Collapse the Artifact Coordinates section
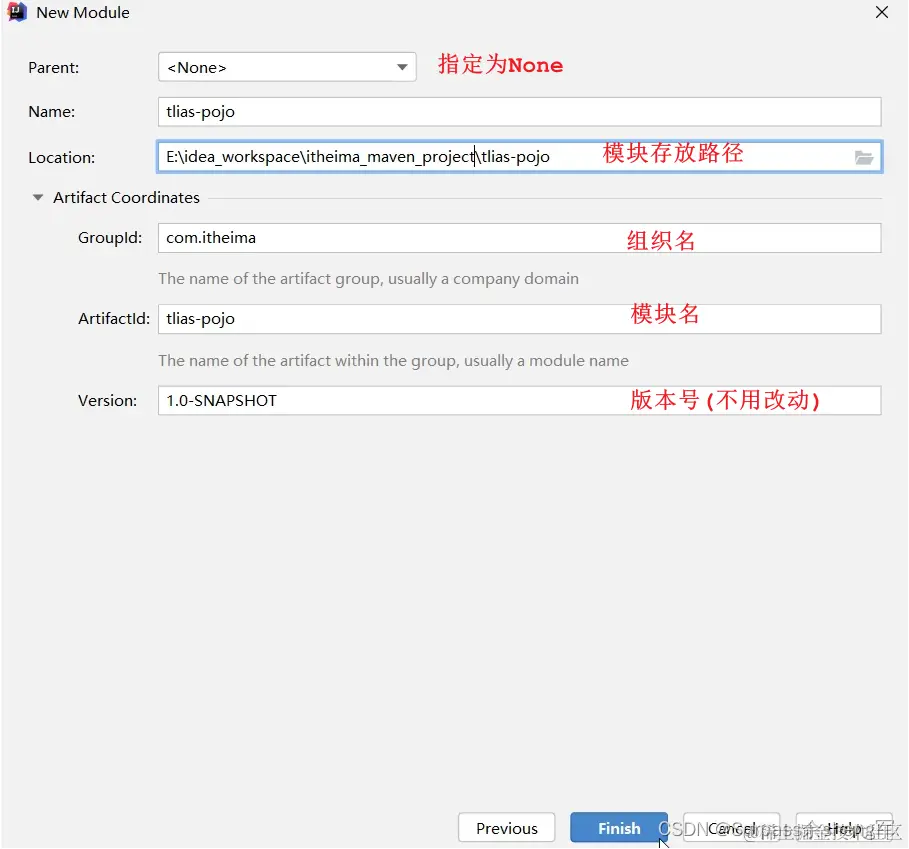The image size is (909, 849). (38, 198)
